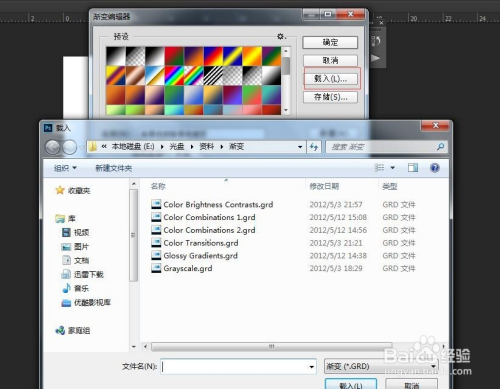This screenshot has width=500, height=389.
Task: Click the 2012/5/3 21:57 modified date cell
Action: [x=336, y=204]
